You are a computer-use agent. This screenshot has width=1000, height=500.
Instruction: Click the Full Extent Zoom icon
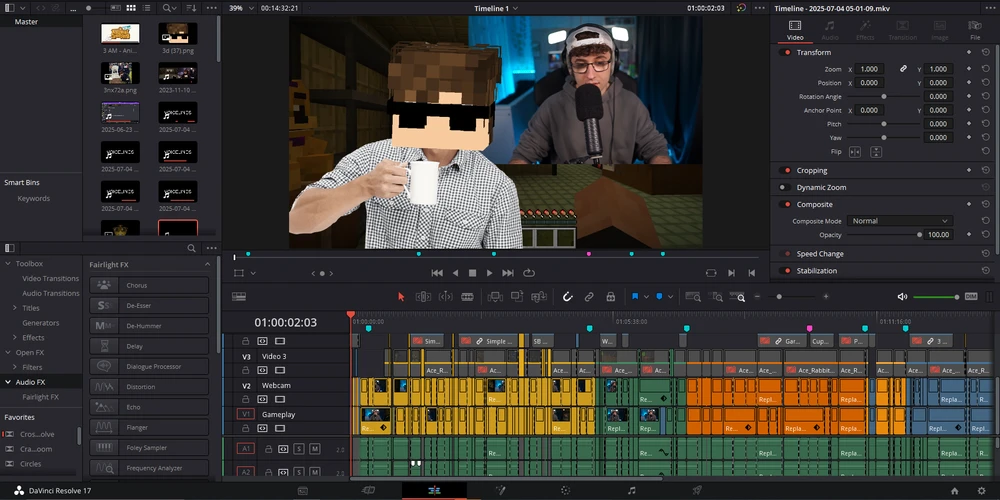coord(693,297)
